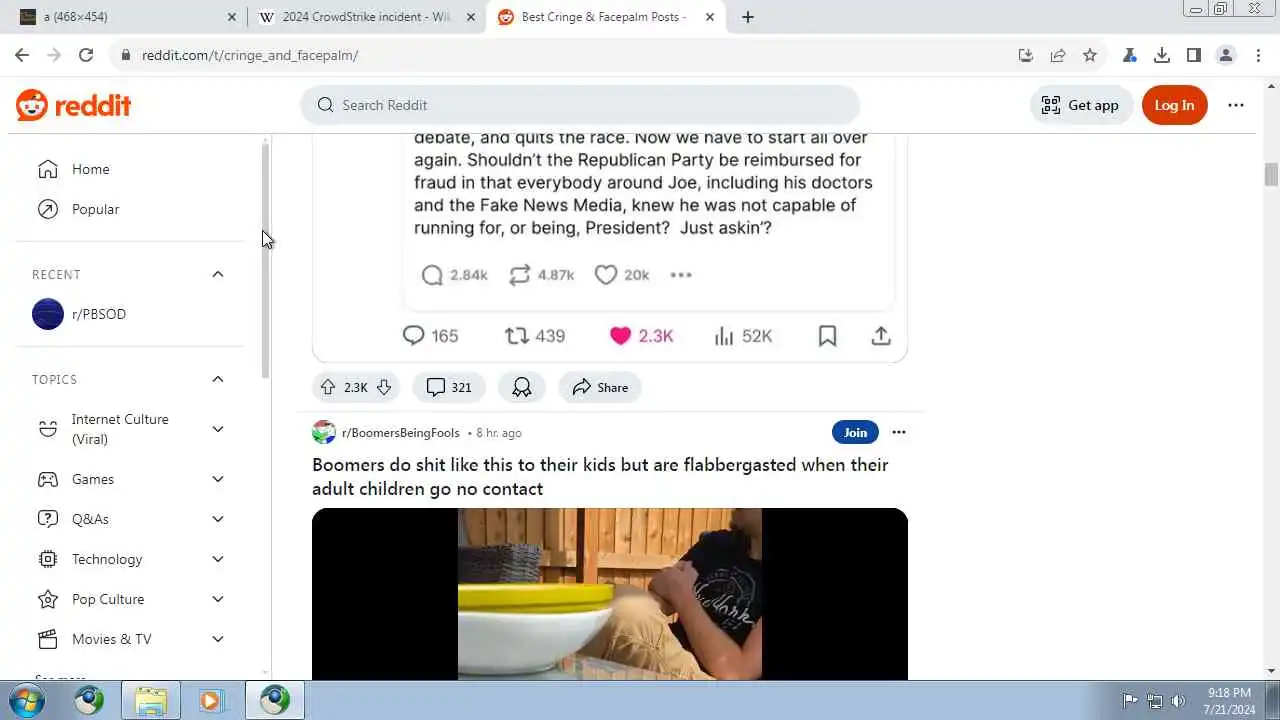Open the Windows Start menu
1280x720 pixels.
pyautogui.click(x=26, y=700)
